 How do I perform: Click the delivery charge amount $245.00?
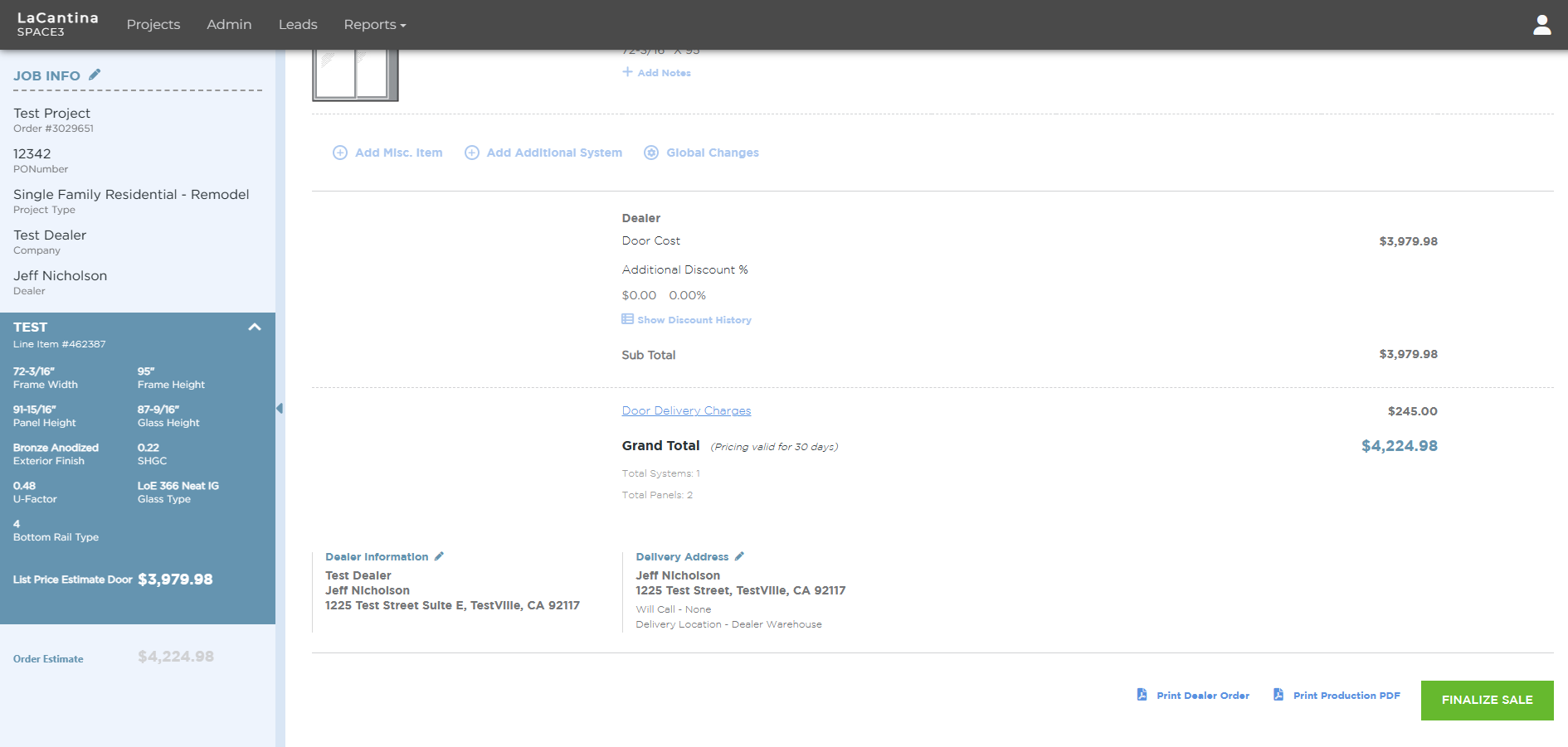(x=1412, y=411)
